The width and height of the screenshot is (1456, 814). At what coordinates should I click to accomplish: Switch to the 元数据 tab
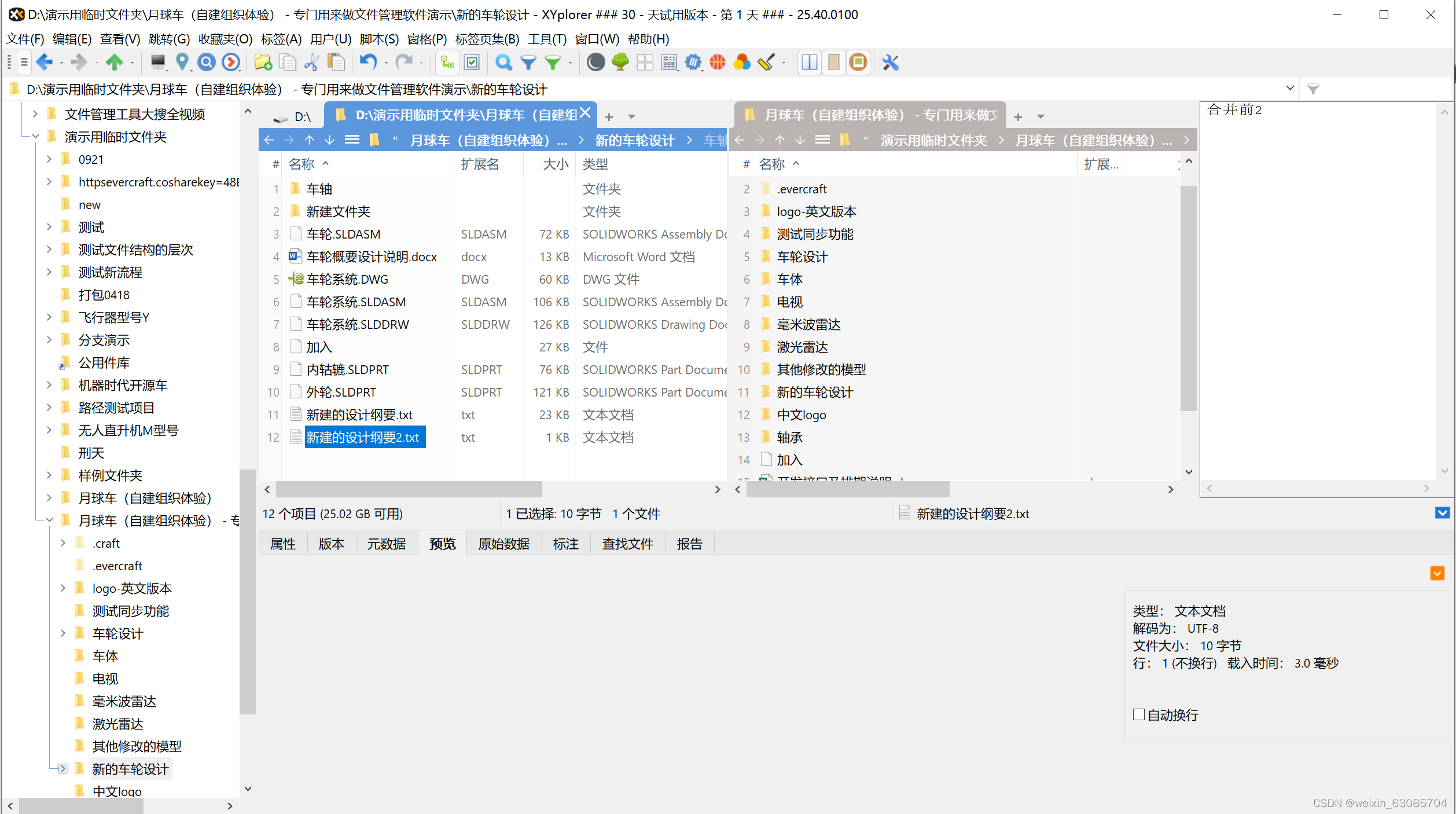pos(386,544)
